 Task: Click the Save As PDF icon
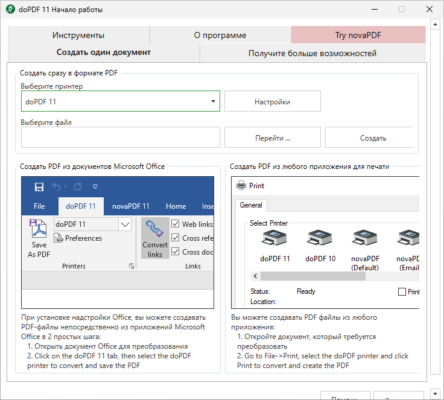point(38,229)
